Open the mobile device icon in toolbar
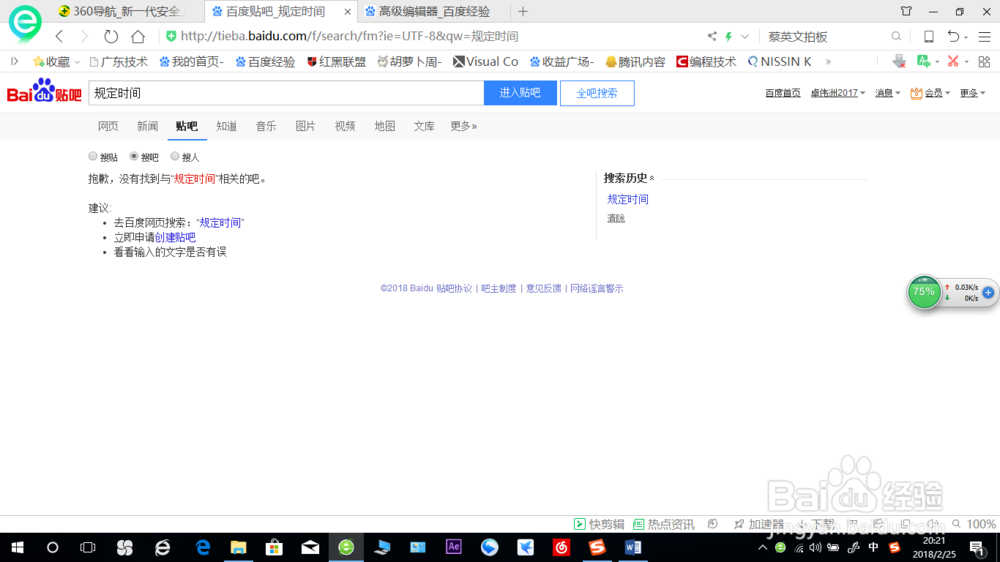 click(x=929, y=36)
